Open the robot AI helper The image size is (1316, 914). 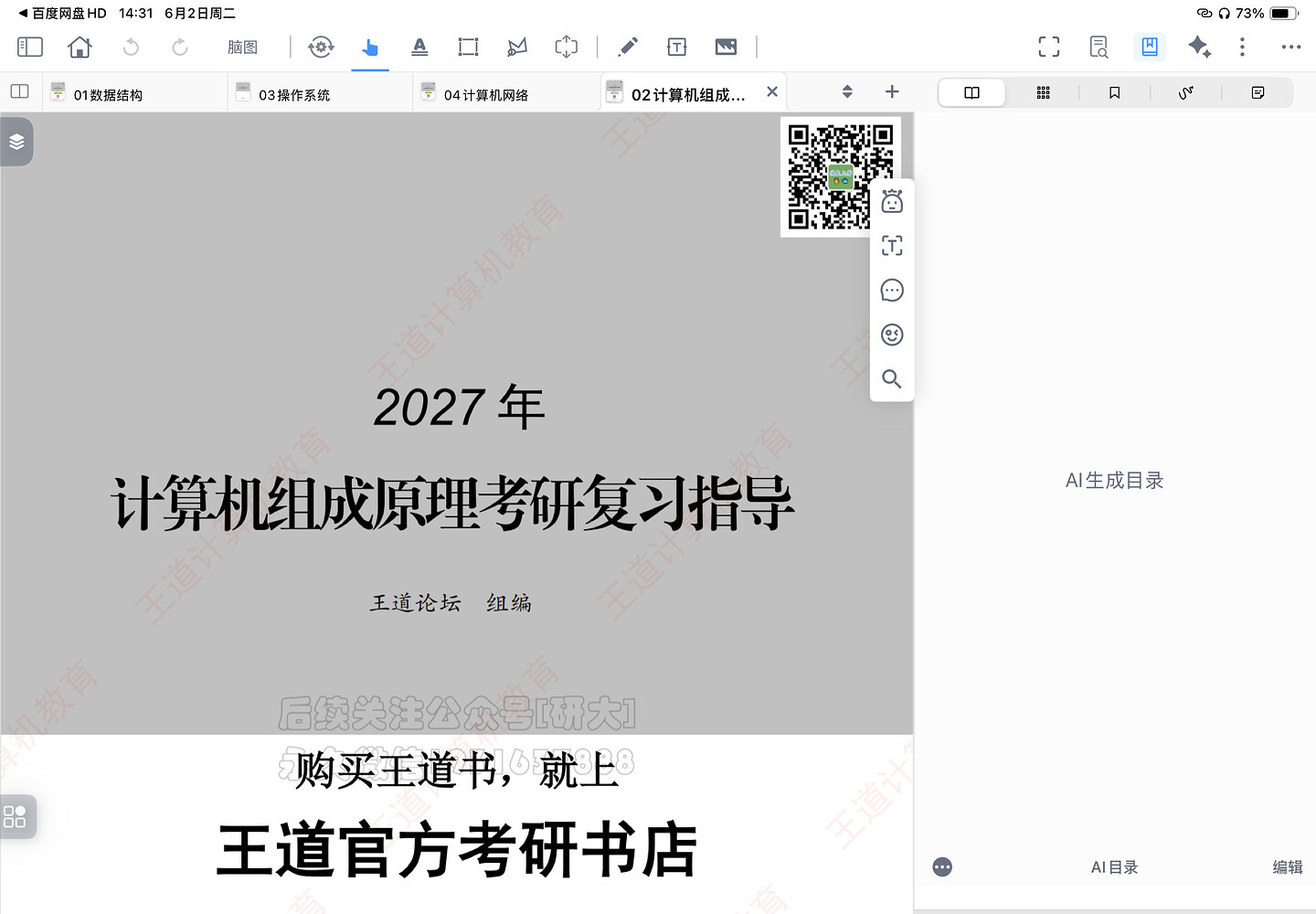click(x=892, y=201)
